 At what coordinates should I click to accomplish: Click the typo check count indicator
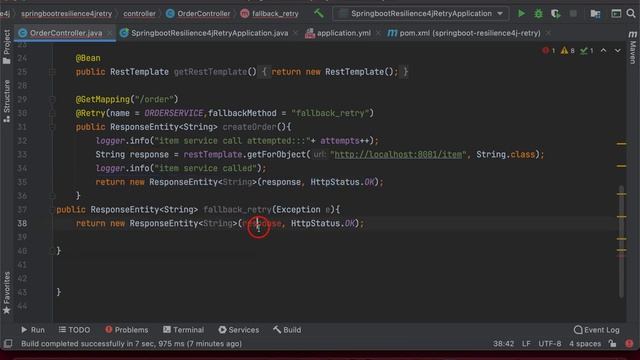[x=587, y=51]
